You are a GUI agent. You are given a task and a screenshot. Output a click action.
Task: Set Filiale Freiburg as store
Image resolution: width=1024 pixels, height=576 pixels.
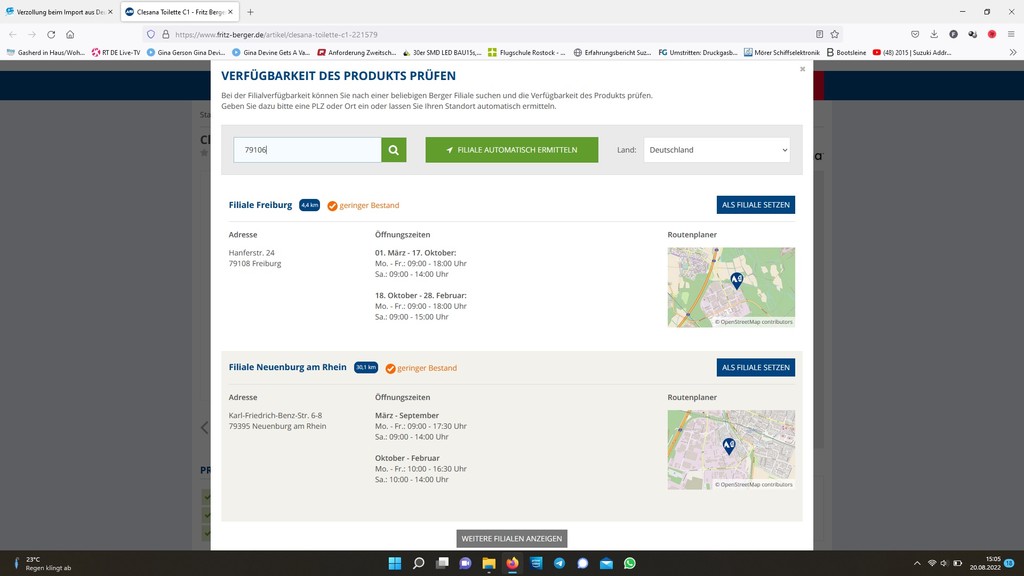coord(756,204)
